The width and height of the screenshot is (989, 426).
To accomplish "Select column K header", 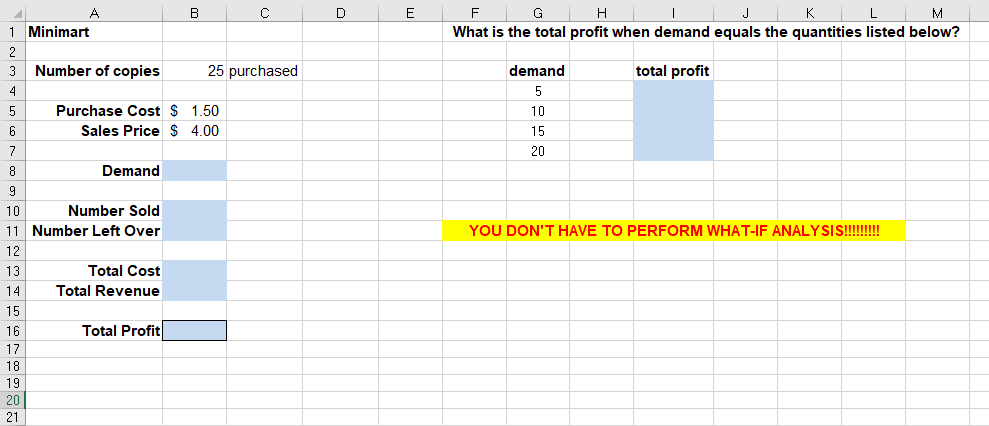I will (x=809, y=13).
